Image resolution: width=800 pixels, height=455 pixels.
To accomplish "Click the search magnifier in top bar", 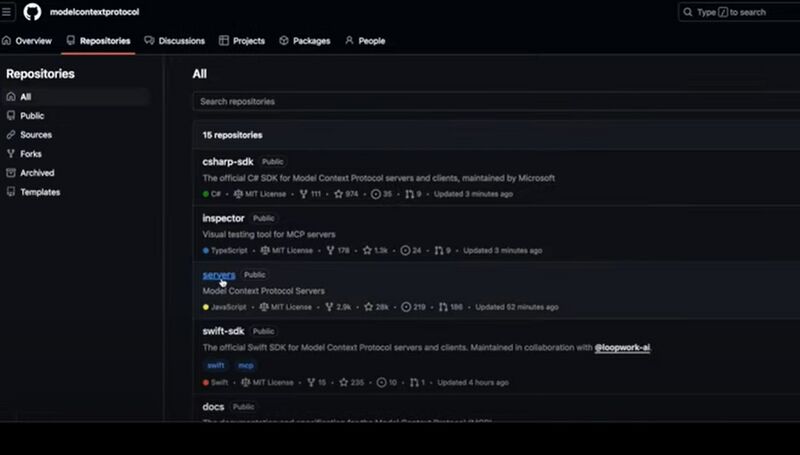I will pyautogui.click(x=689, y=12).
